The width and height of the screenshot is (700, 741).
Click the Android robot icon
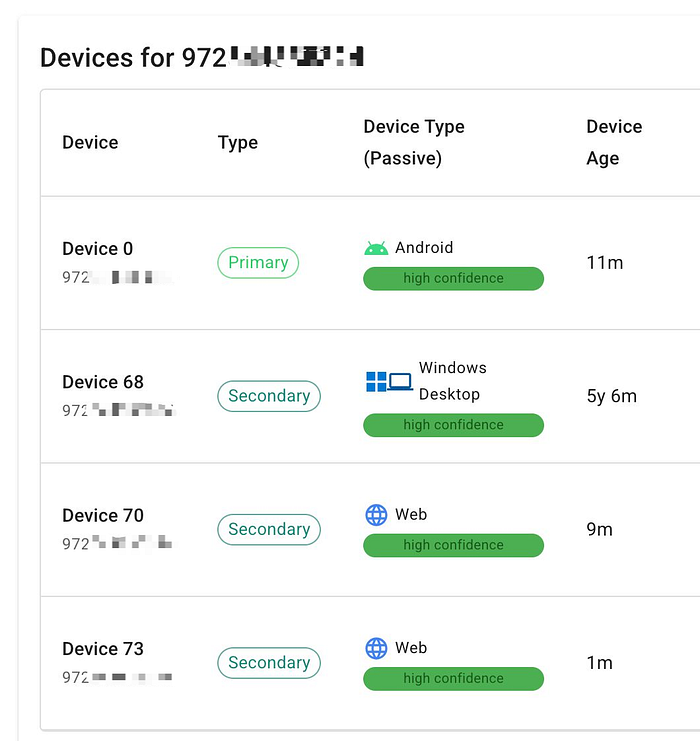[x=376, y=248]
